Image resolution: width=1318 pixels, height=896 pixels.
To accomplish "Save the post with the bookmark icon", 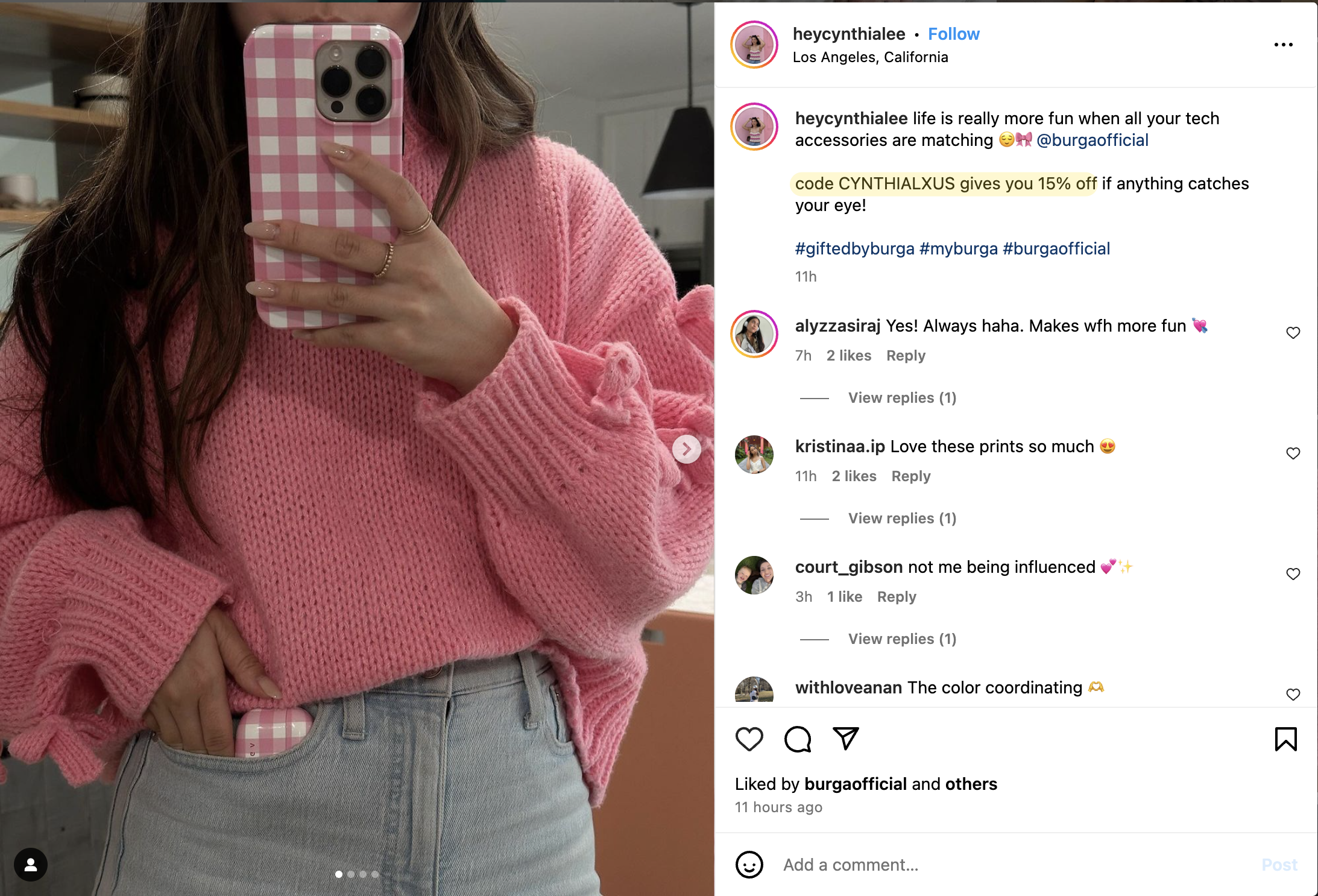I will pyautogui.click(x=1285, y=739).
